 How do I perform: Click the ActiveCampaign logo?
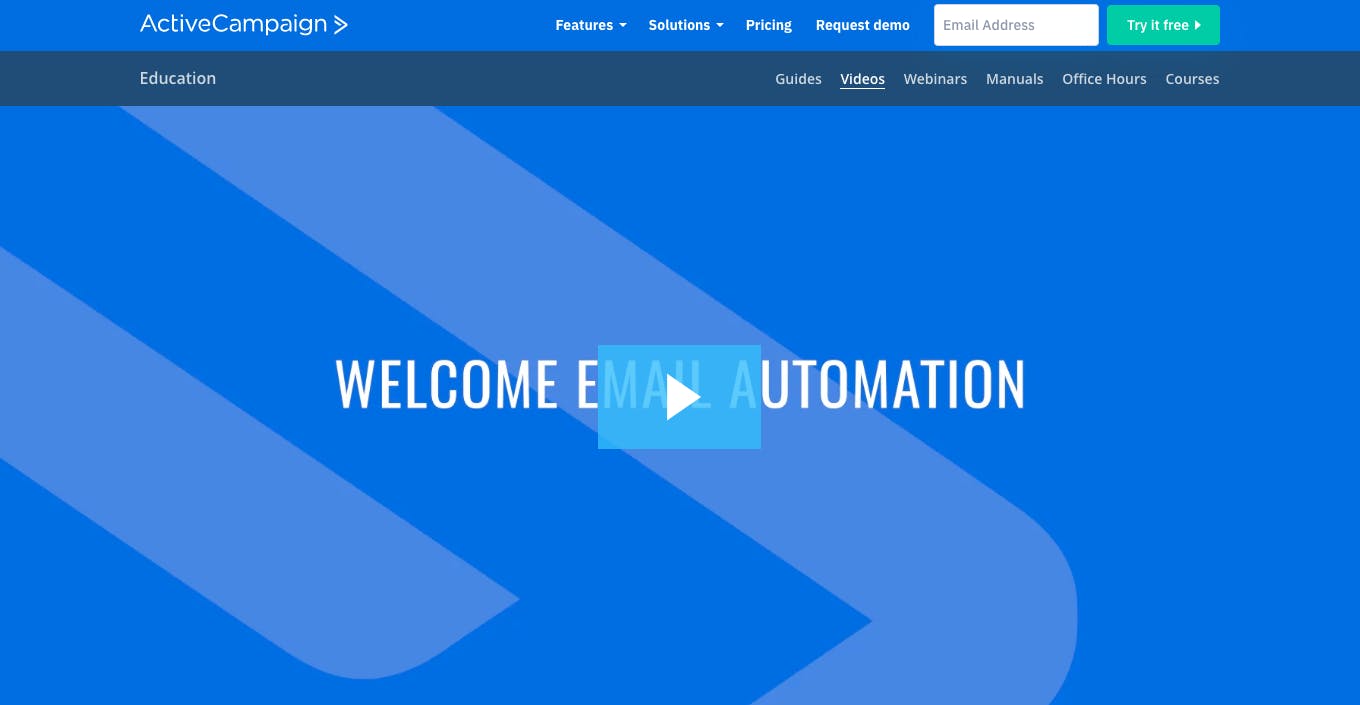(243, 24)
